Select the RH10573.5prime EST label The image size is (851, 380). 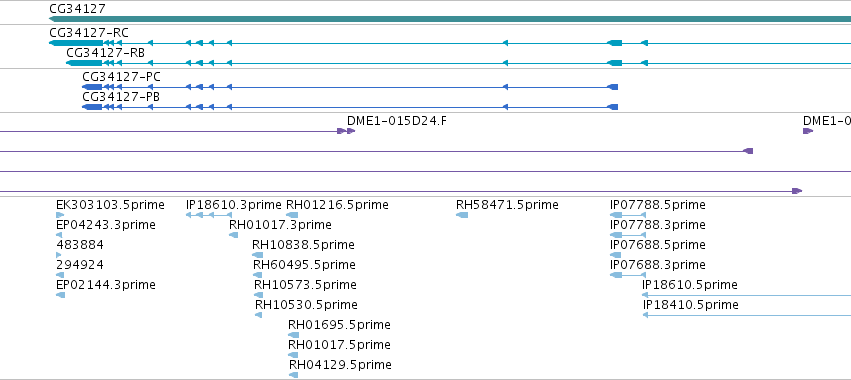tap(306, 285)
